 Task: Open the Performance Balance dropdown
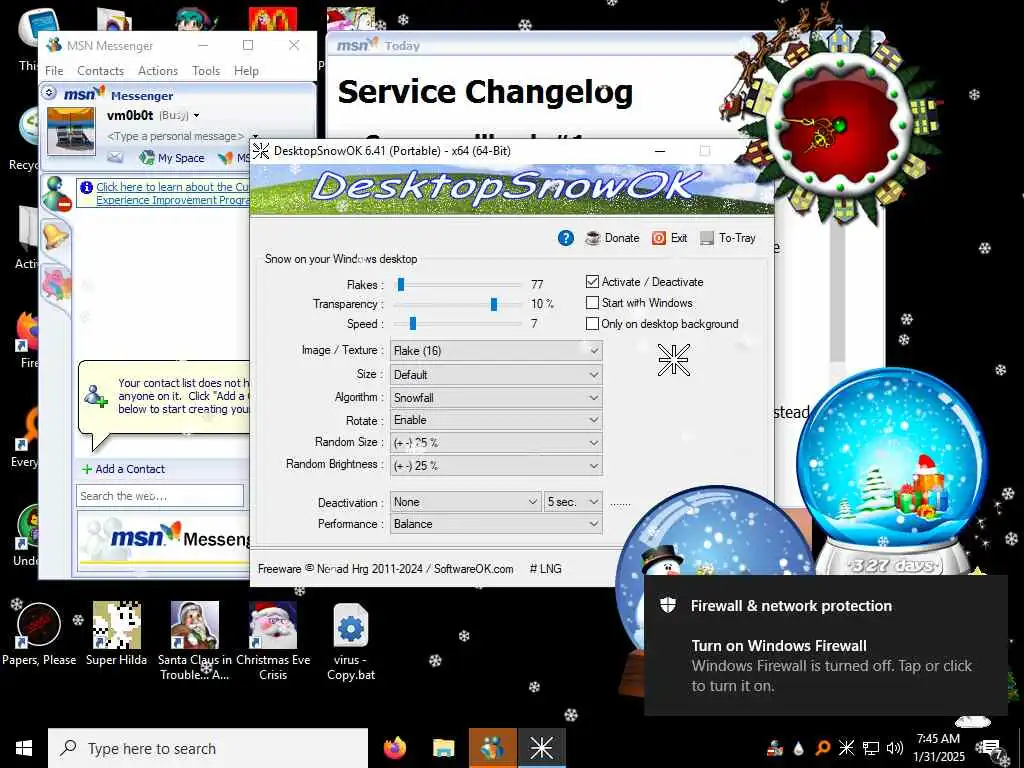point(496,524)
